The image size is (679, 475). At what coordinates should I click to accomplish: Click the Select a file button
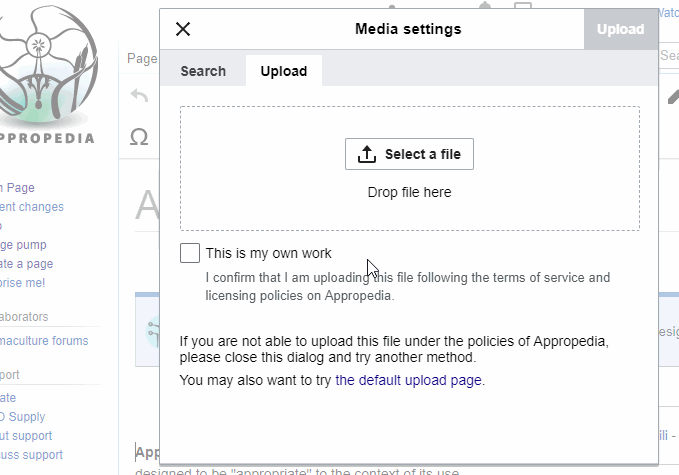pyautogui.click(x=409, y=154)
